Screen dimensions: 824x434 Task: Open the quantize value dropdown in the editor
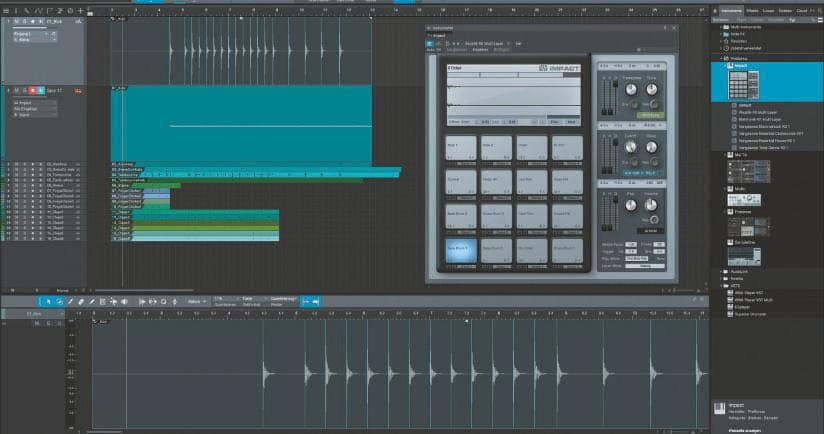click(226, 299)
